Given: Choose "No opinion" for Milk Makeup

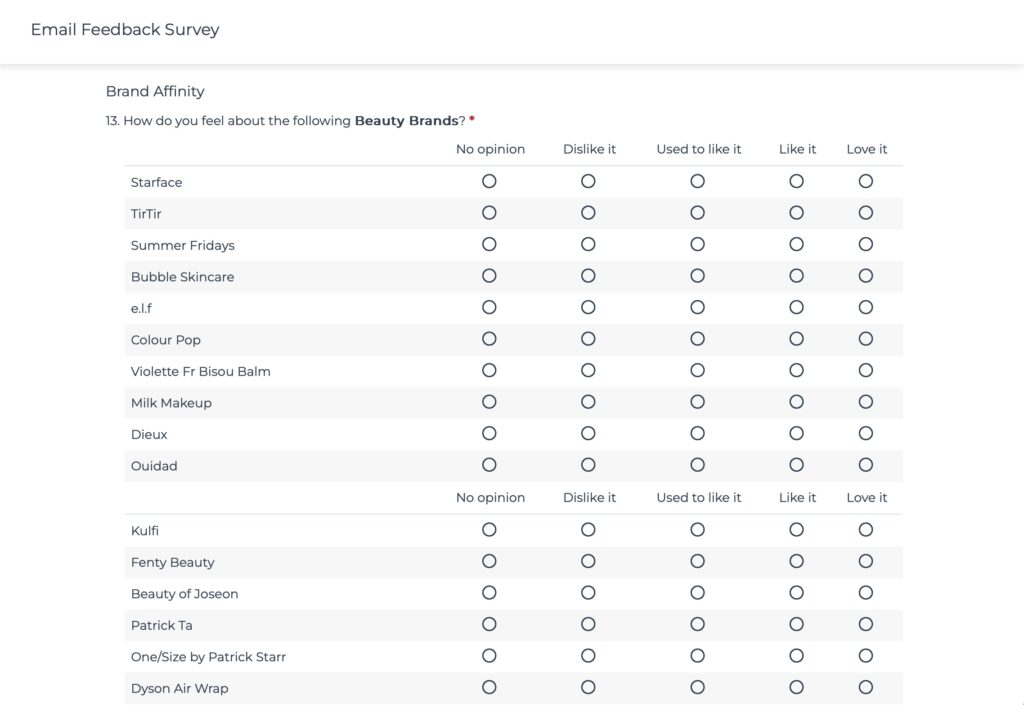Looking at the screenshot, I should pos(489,402).
